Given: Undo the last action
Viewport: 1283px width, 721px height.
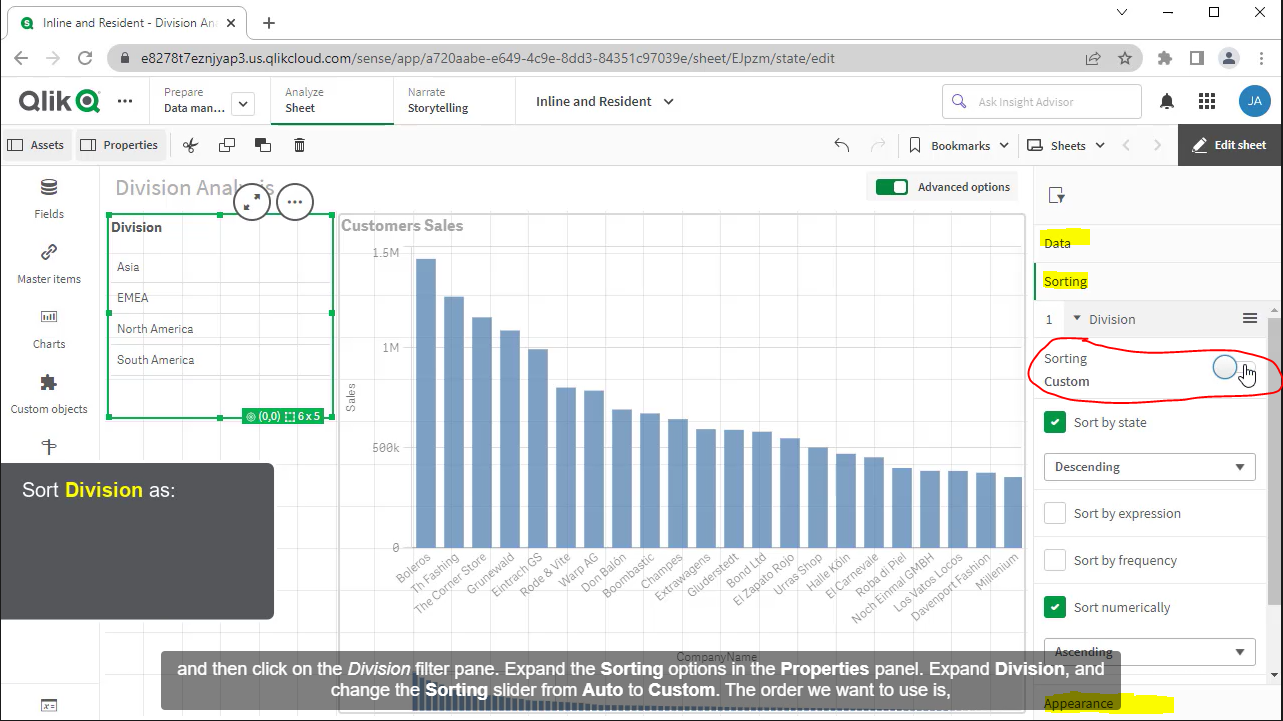Looking at the screenshot, I should pos(842,145).
